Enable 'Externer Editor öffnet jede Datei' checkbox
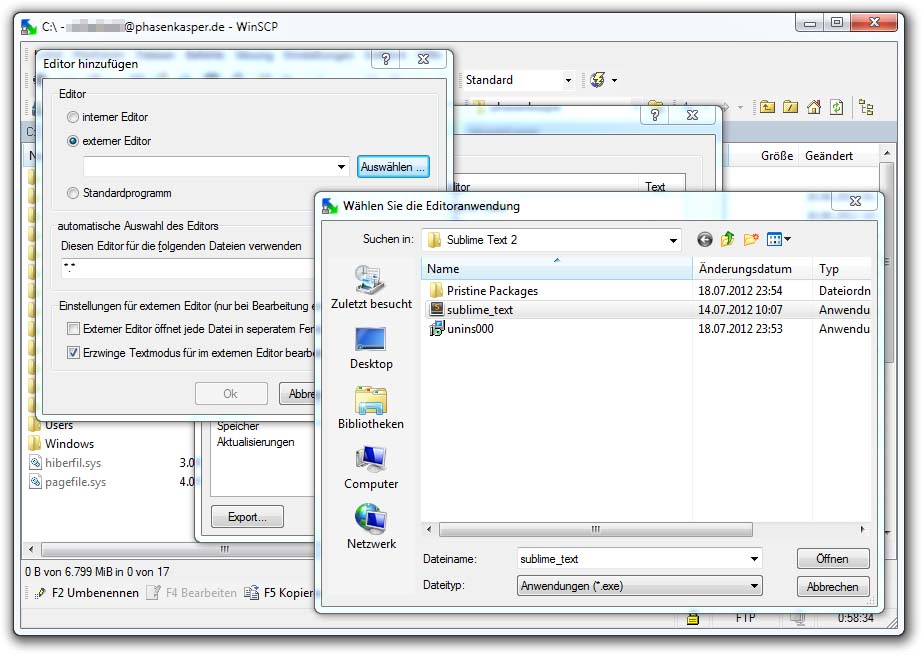Viewport: 923px width, 655px height. click(x=73, y=328)
